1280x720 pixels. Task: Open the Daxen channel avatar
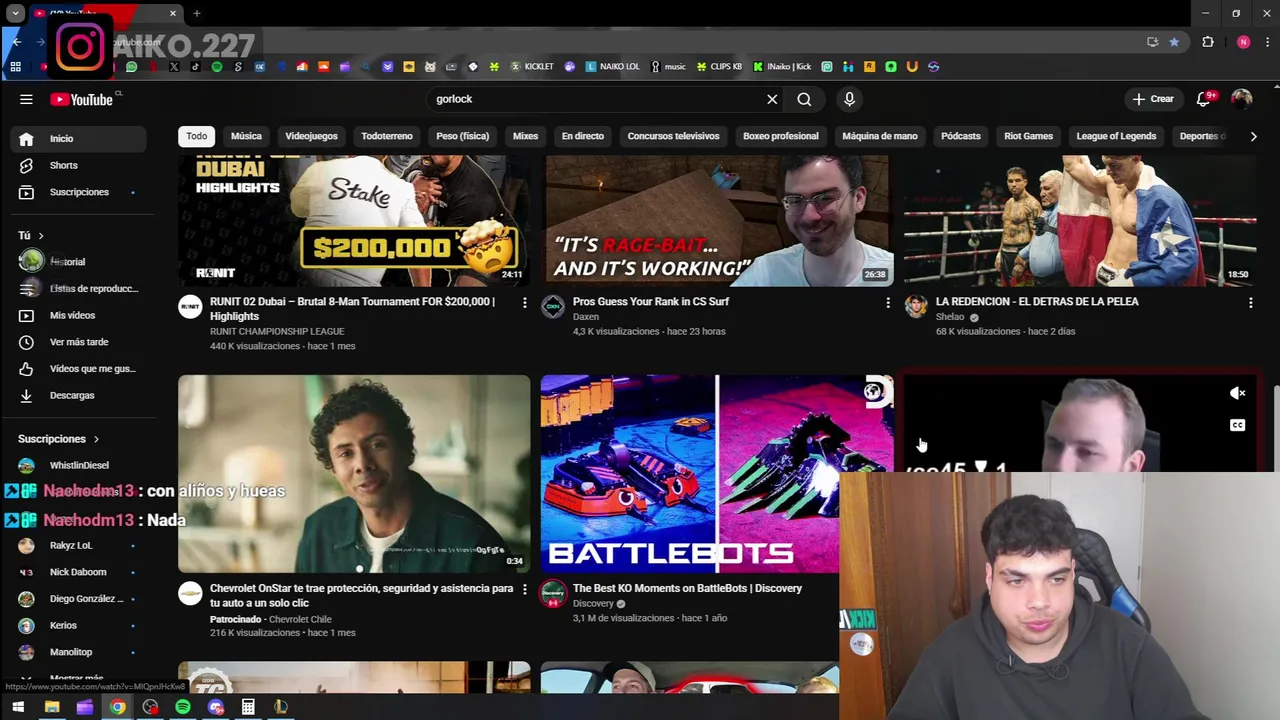553,307
